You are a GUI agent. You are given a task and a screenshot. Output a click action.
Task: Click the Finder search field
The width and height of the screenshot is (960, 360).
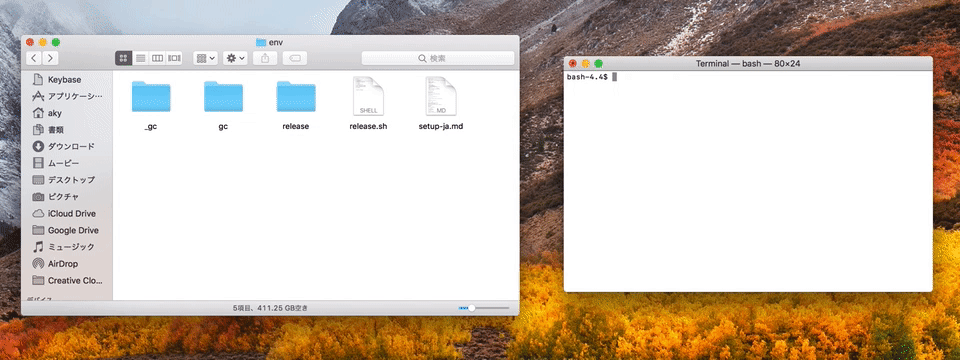(x=437, y=58)
